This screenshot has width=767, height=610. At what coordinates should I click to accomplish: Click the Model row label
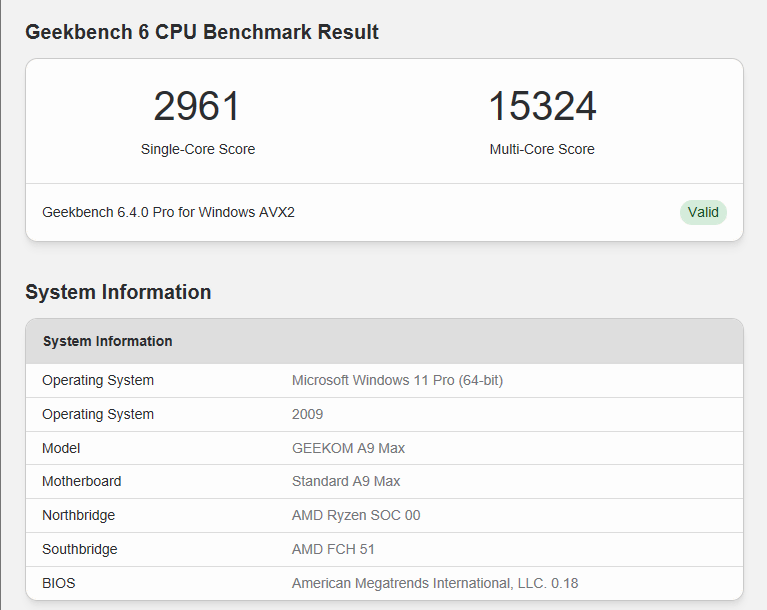(61, 448)
